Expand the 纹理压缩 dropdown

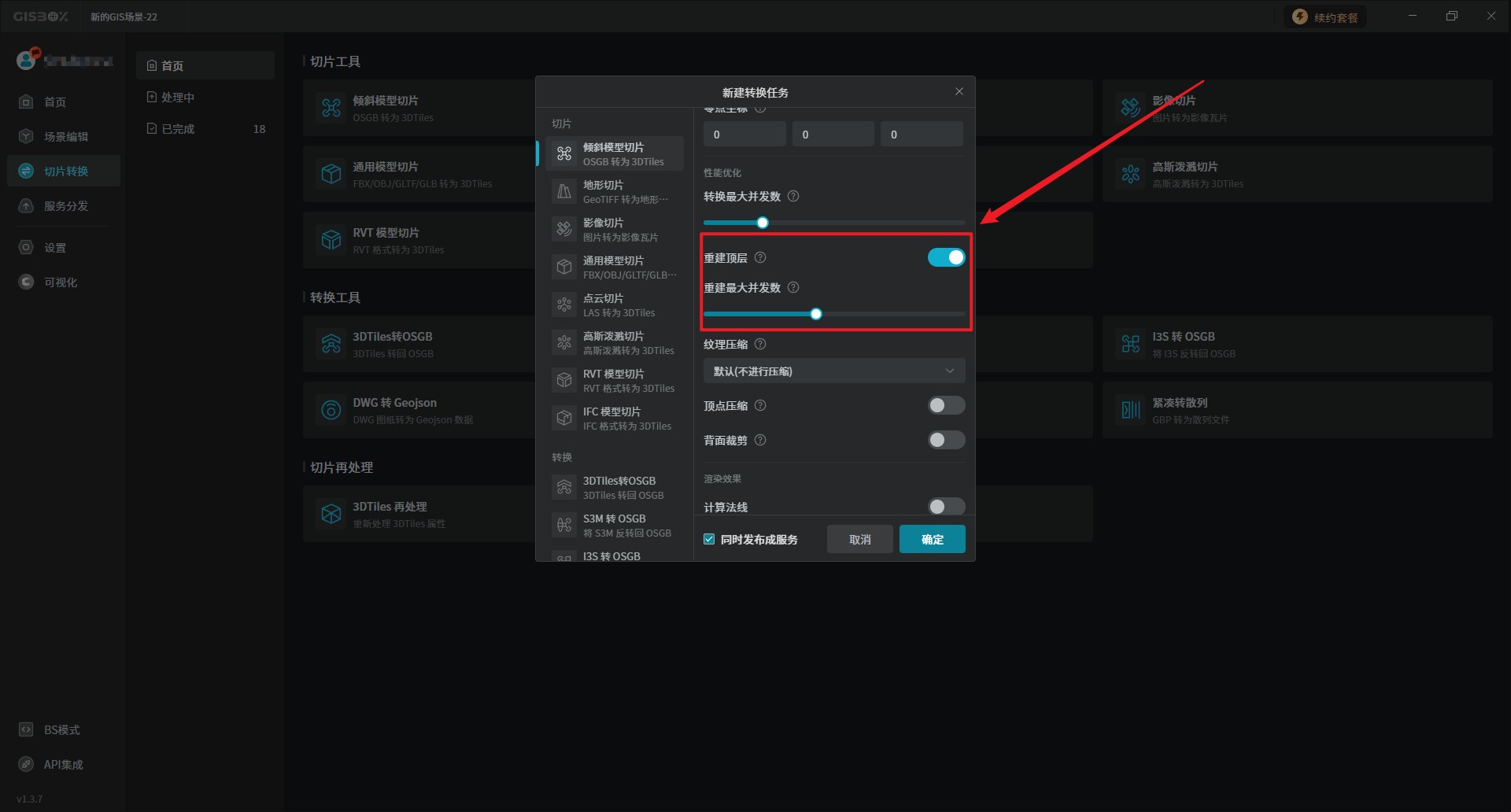[833, 371]
